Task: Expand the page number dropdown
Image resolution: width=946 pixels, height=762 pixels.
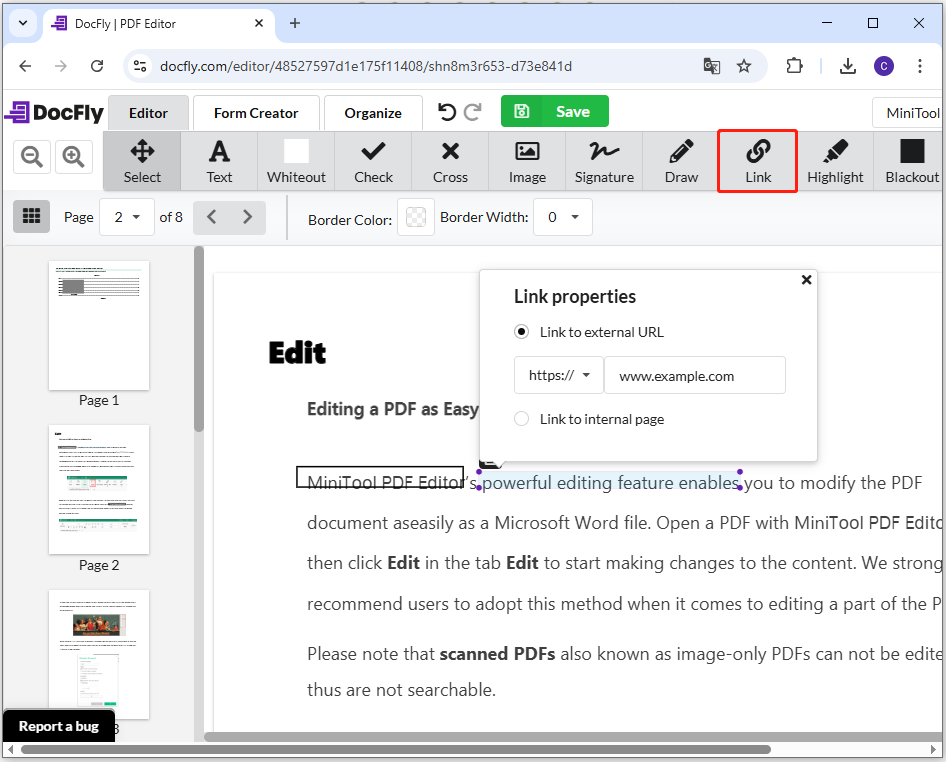Action: tap(127, 217)
